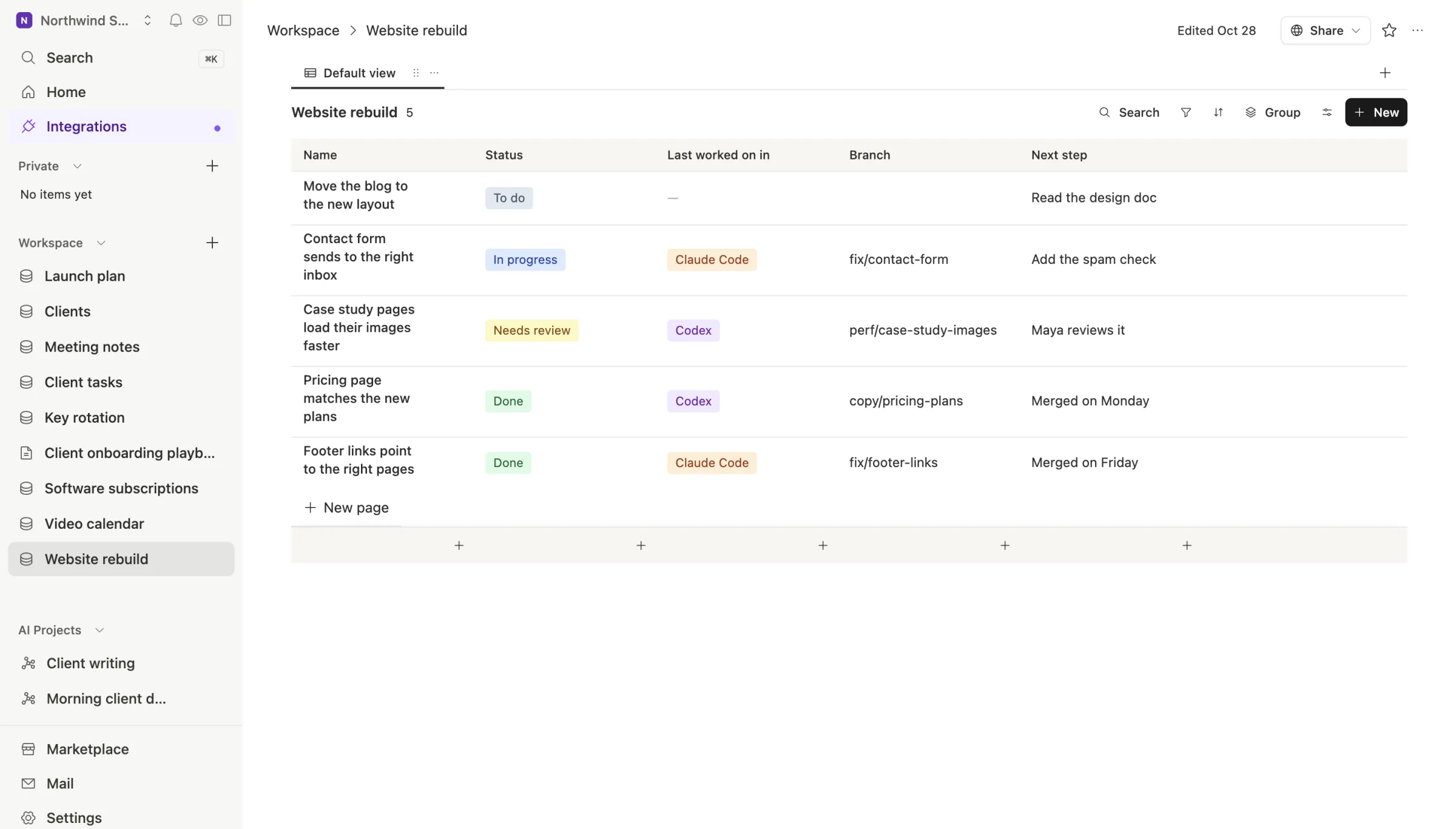Open view settings sliders icon

(1327, 113)
